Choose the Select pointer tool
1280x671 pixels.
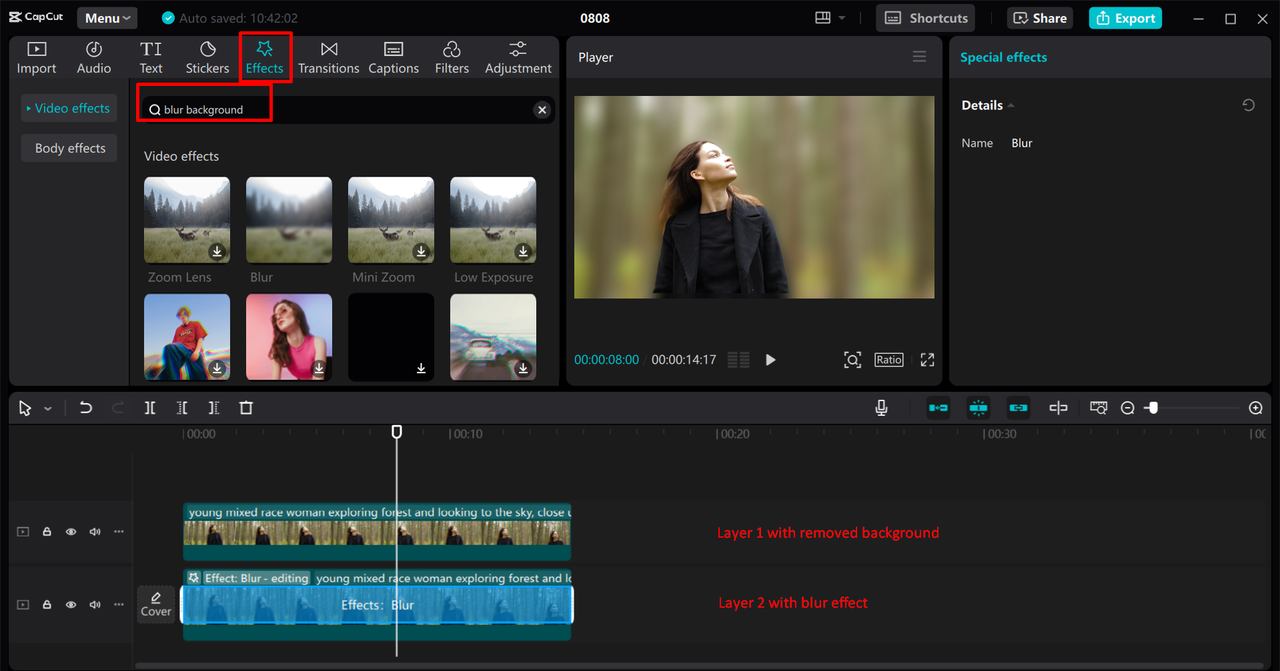tap(25, 408)
